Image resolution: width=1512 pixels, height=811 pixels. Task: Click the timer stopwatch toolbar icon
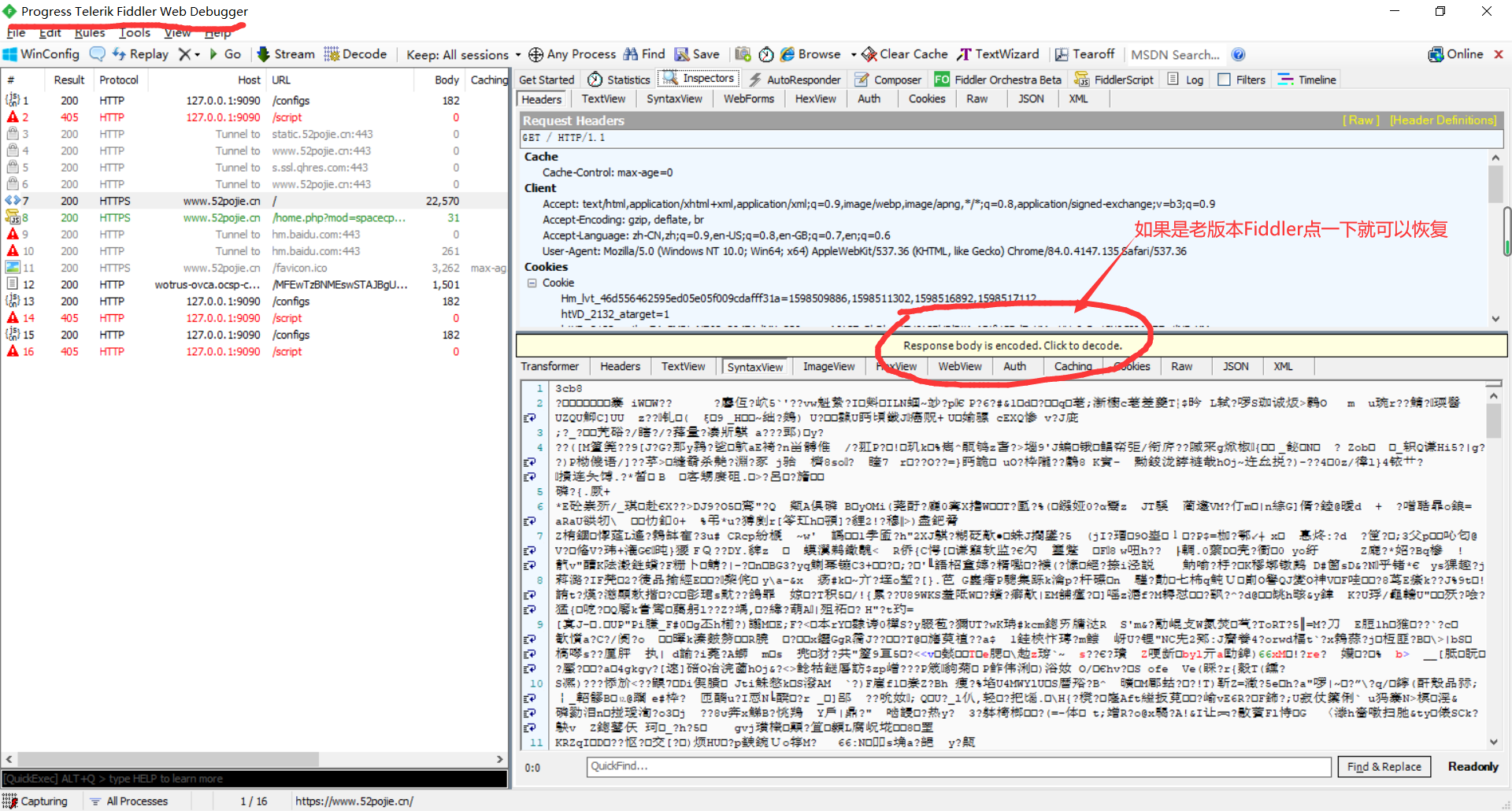point(766,54)
